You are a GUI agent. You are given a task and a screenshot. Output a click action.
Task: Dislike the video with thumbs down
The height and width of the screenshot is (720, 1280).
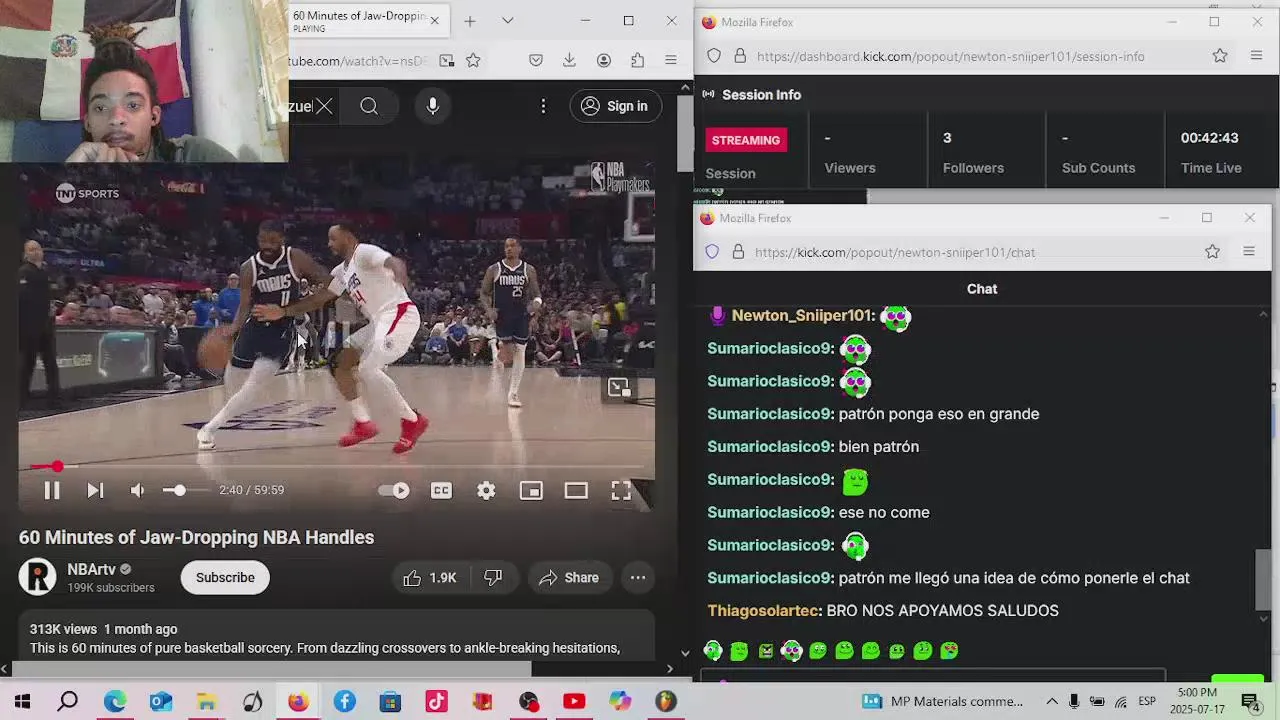coord(493,578)
